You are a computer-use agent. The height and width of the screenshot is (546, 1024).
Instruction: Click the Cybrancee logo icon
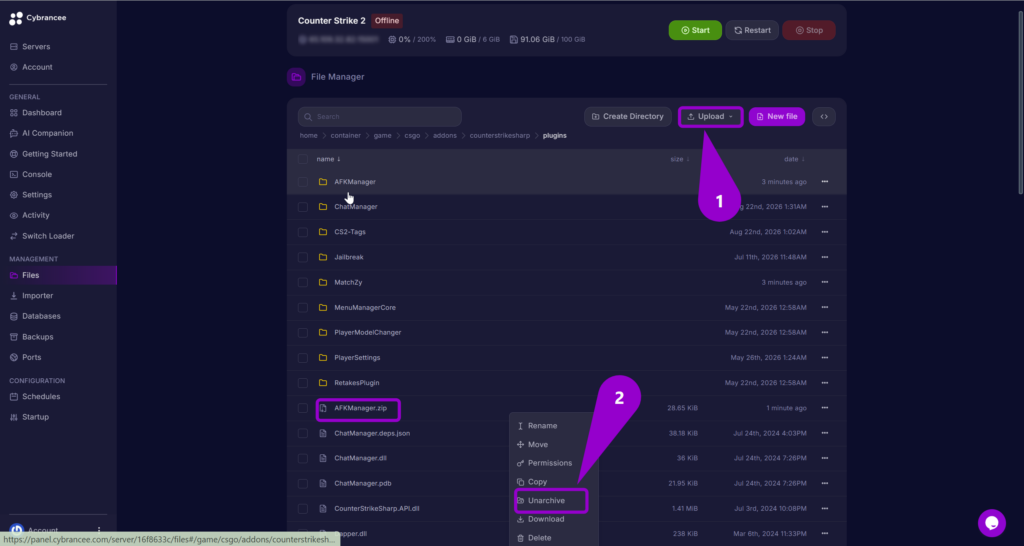coord(16,18)
